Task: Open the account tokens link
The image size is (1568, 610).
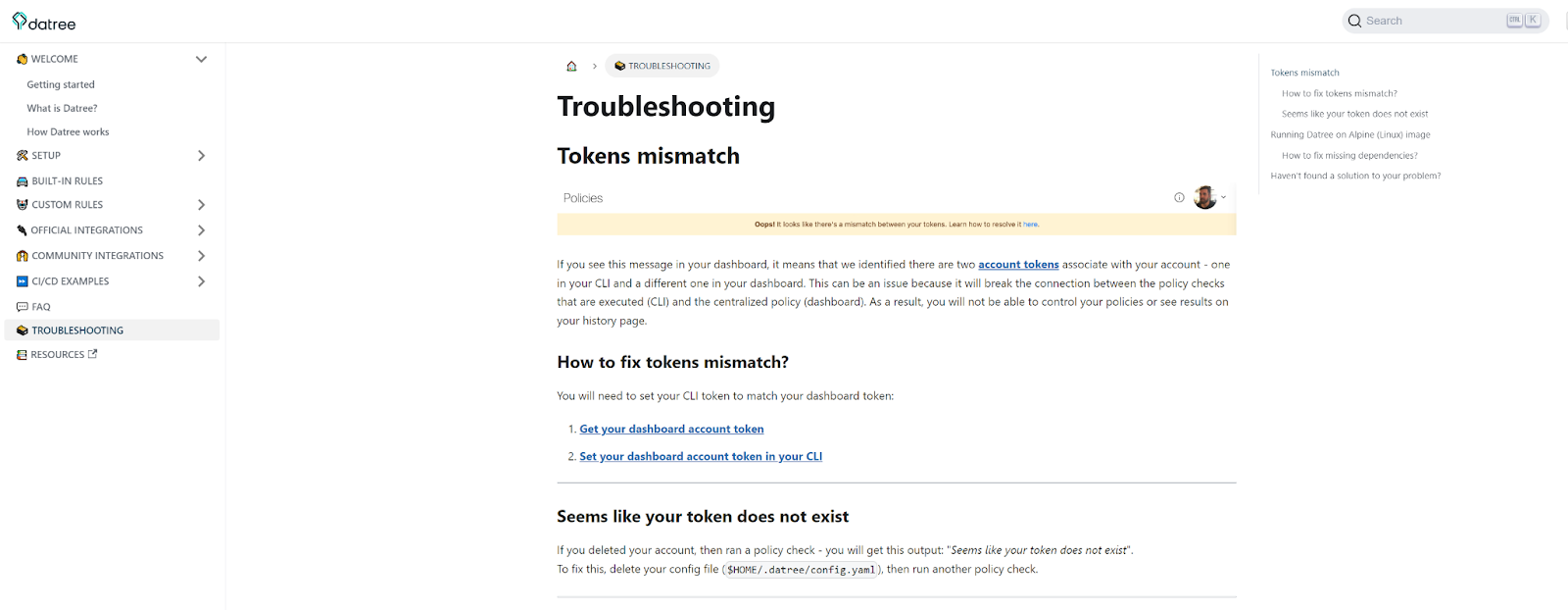Action: click(1018, 265)
